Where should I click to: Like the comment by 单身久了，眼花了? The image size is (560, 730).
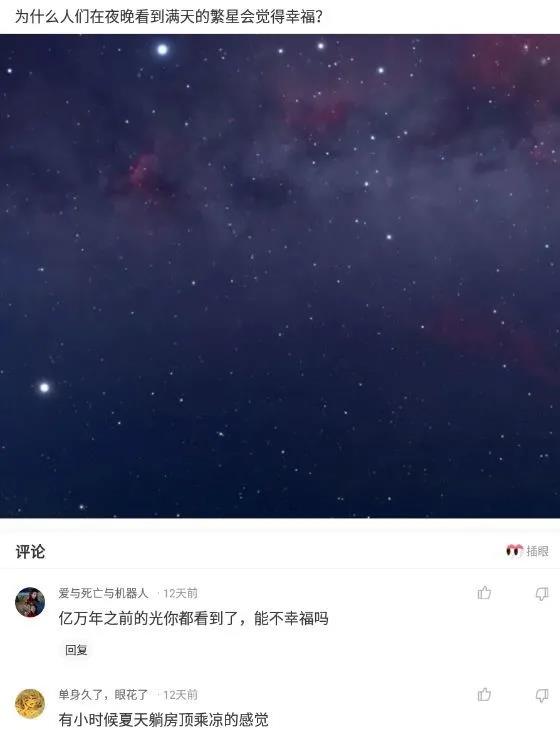tap(484, 694)
